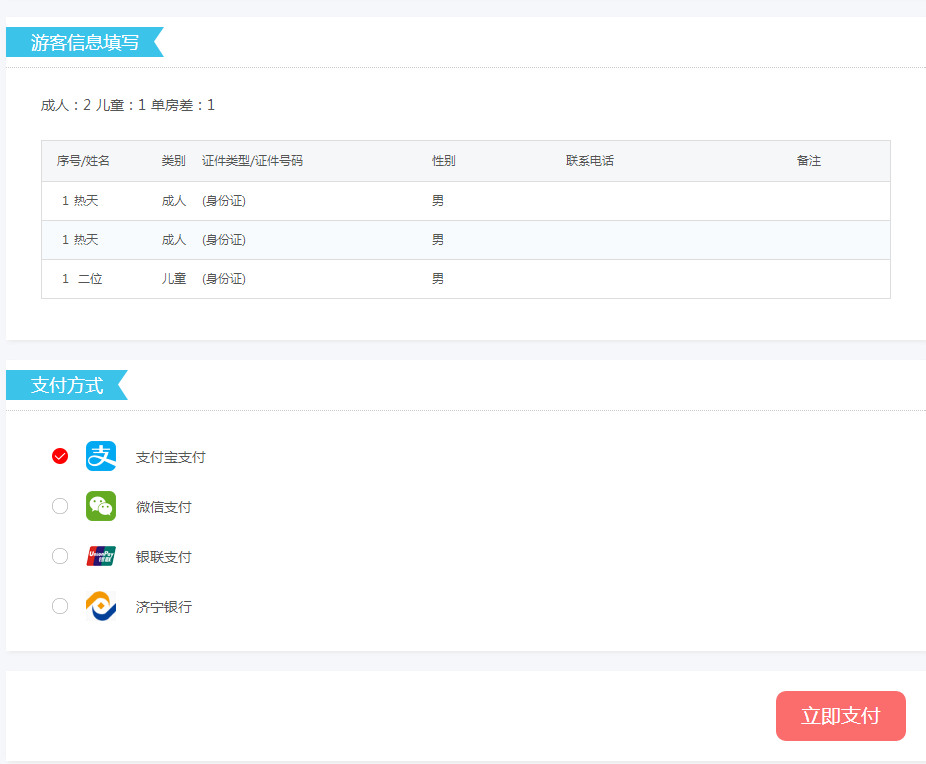Image resolution: width=926 pixels, height=764 pixels.
Task: Click the 济宁银行 text label
Action: 163,607
